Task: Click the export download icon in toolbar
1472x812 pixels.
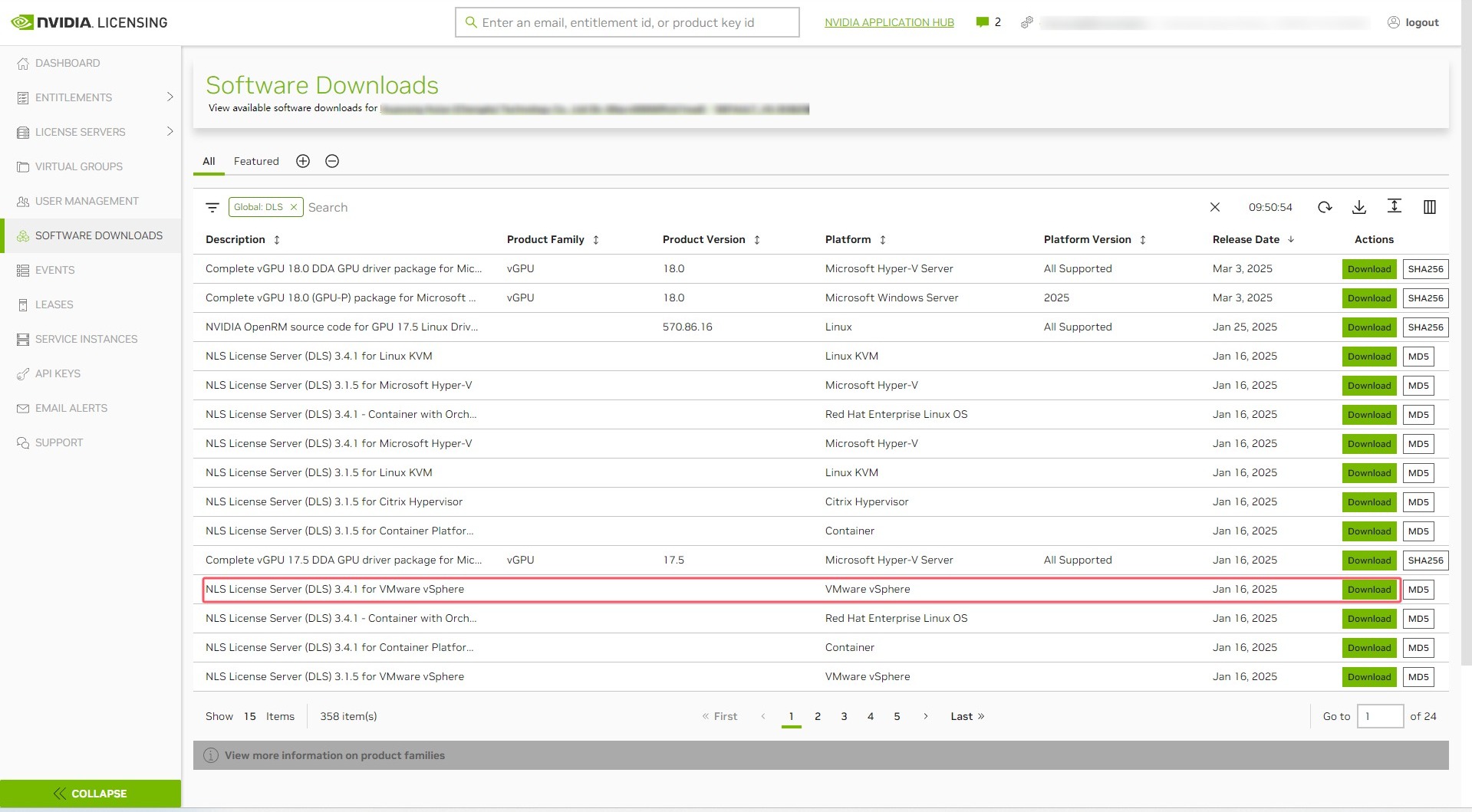Action: click(1359, 207)
